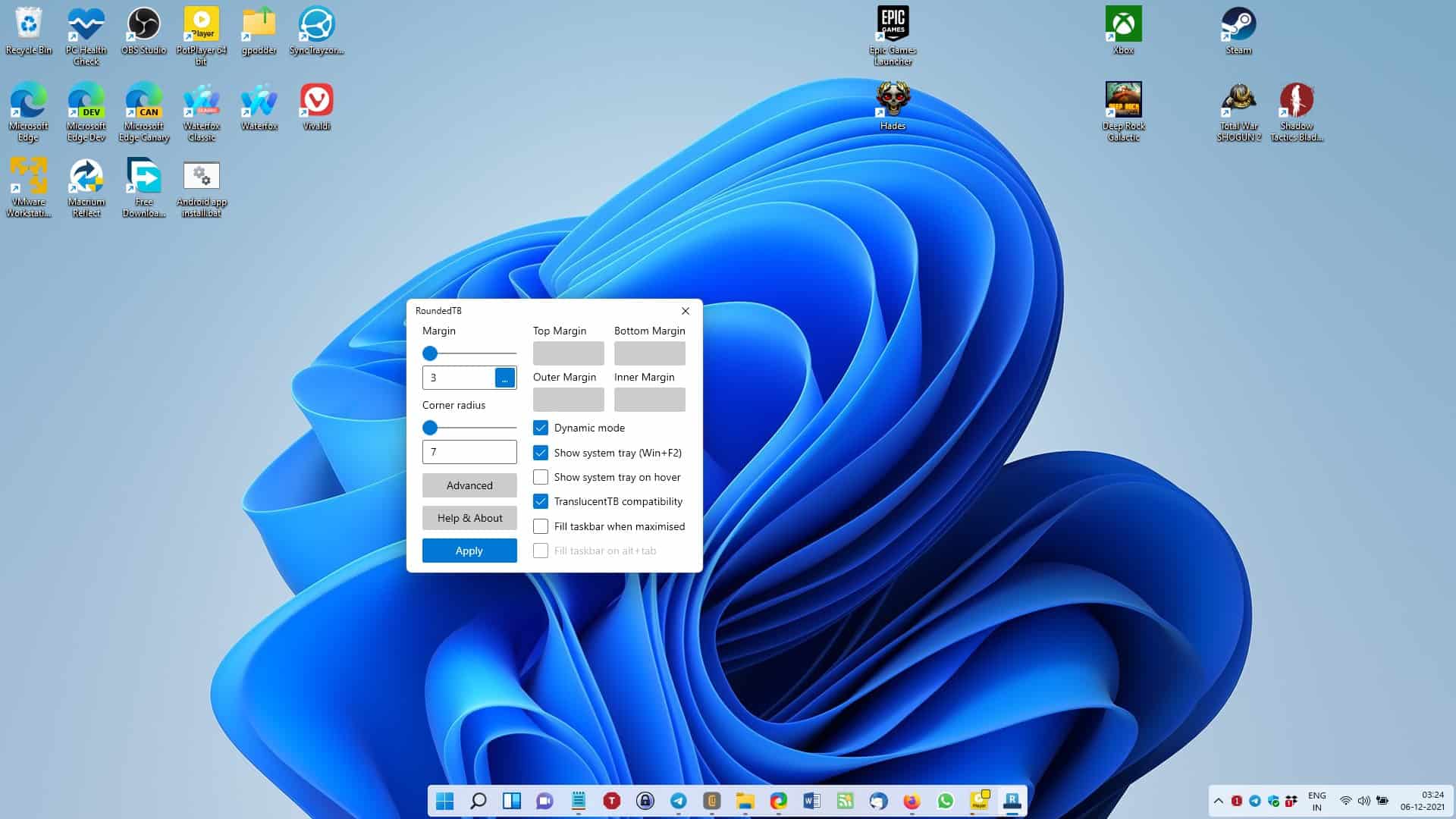Select the Epic Games Launcher shortcut

pyautogui.click(x=893, y=36)
